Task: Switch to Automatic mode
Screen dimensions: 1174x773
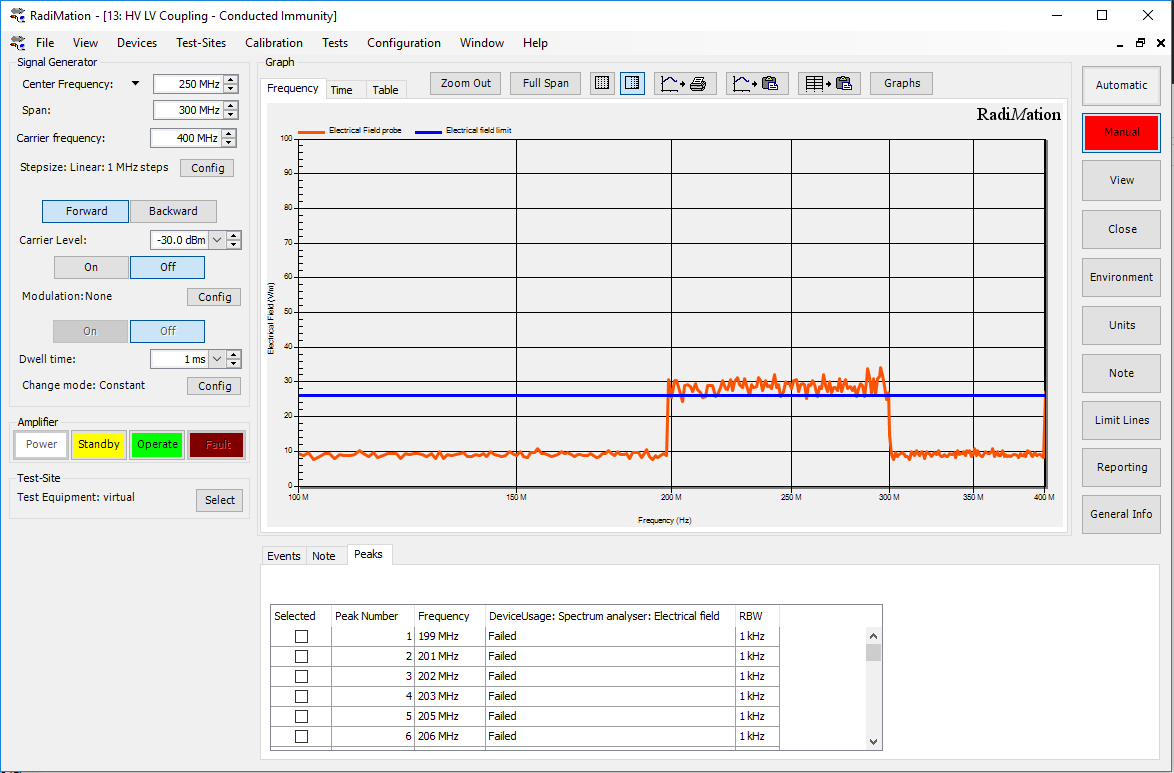Action: [x=1121, y=85]
